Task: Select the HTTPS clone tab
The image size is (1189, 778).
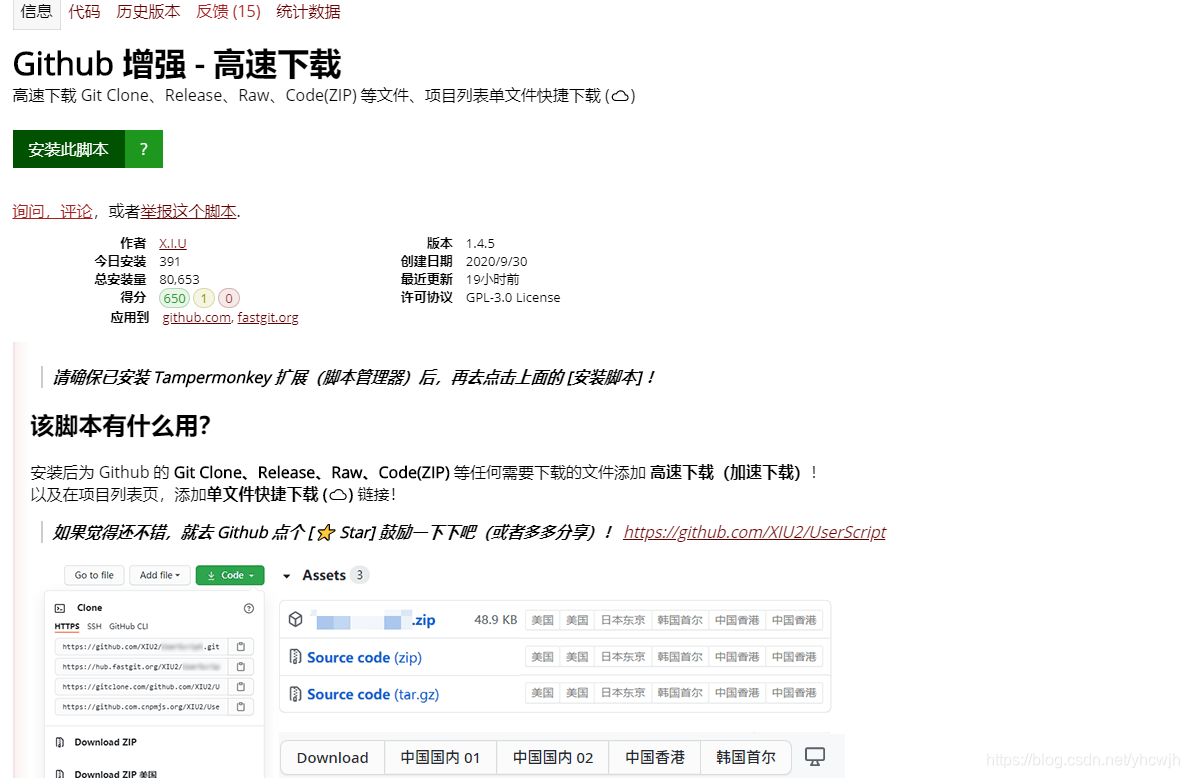Action: (x=67, y=626)
